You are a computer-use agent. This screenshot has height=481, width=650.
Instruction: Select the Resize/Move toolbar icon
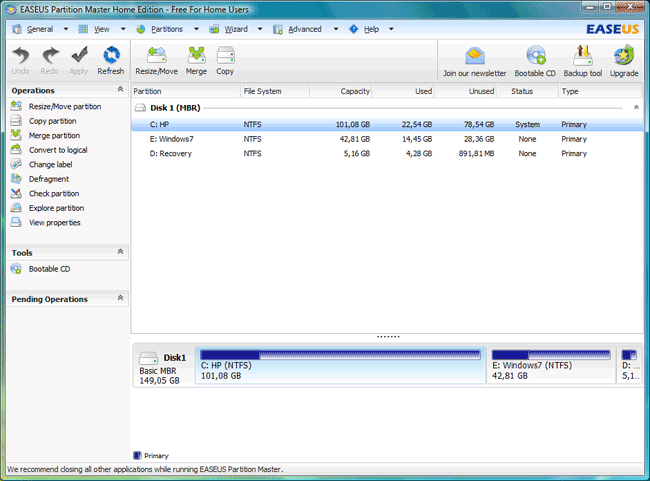coord(158,60)
